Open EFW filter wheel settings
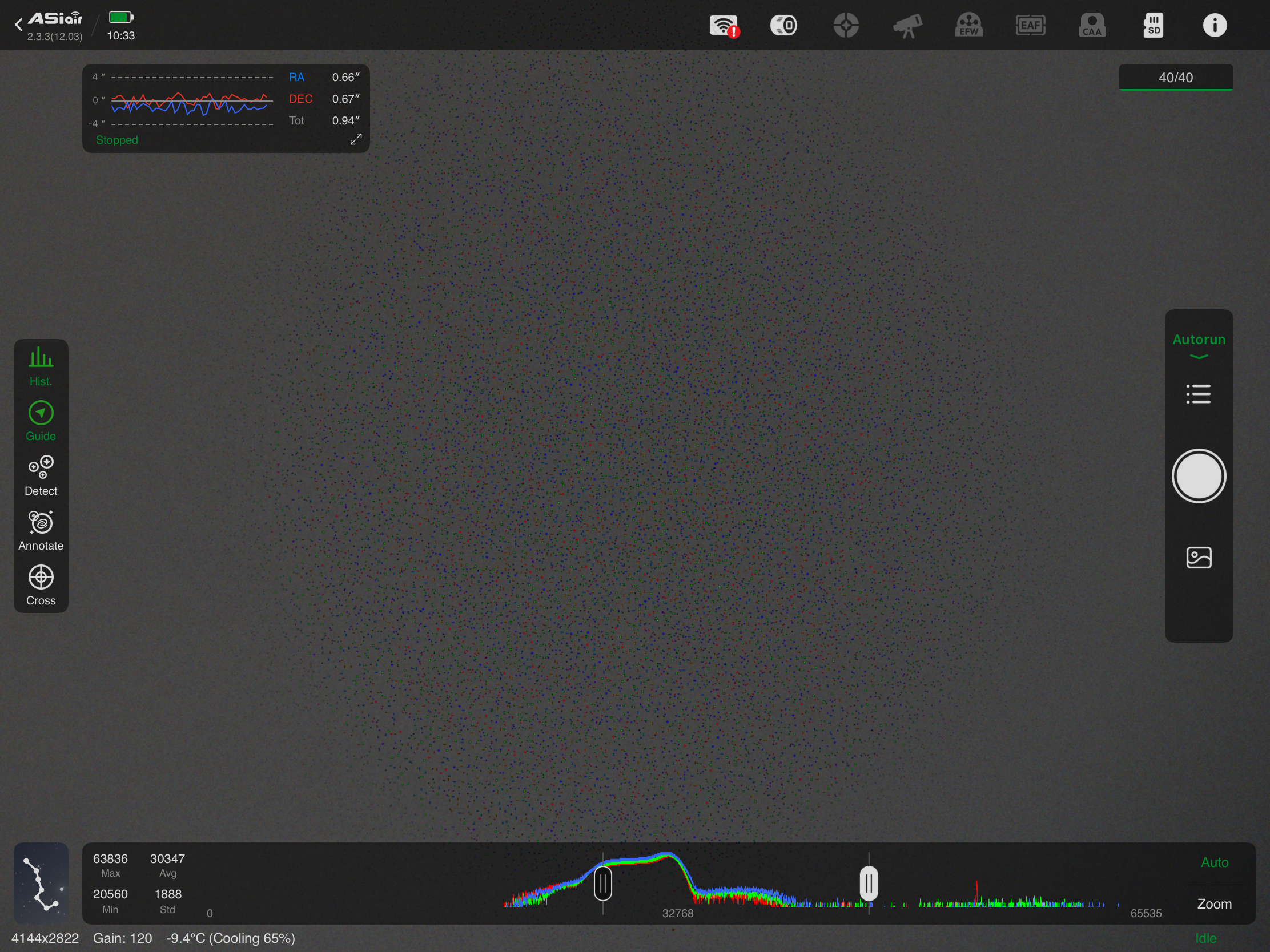 coord(968,25)
